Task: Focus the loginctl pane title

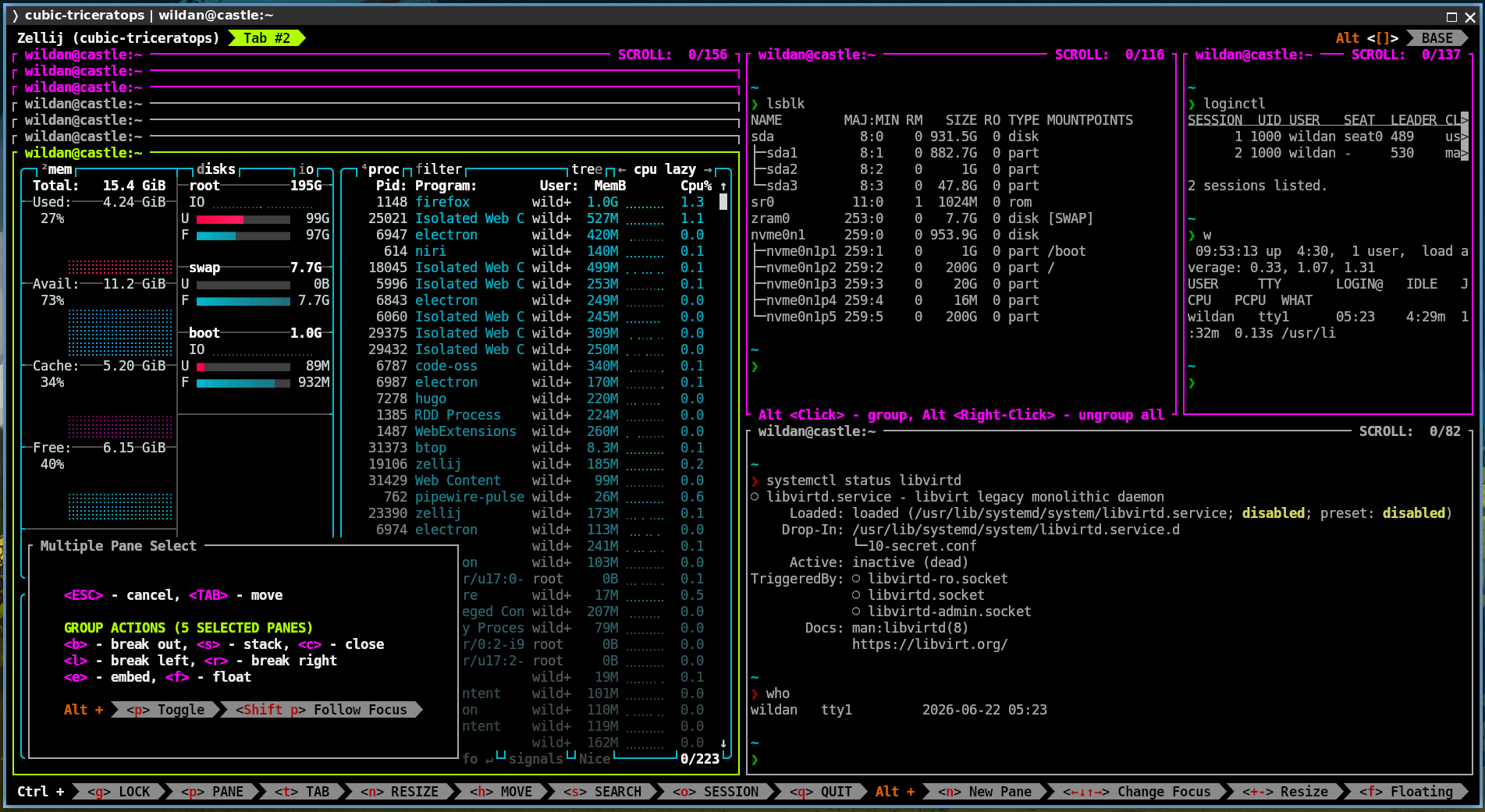Action: (1254, 55)
